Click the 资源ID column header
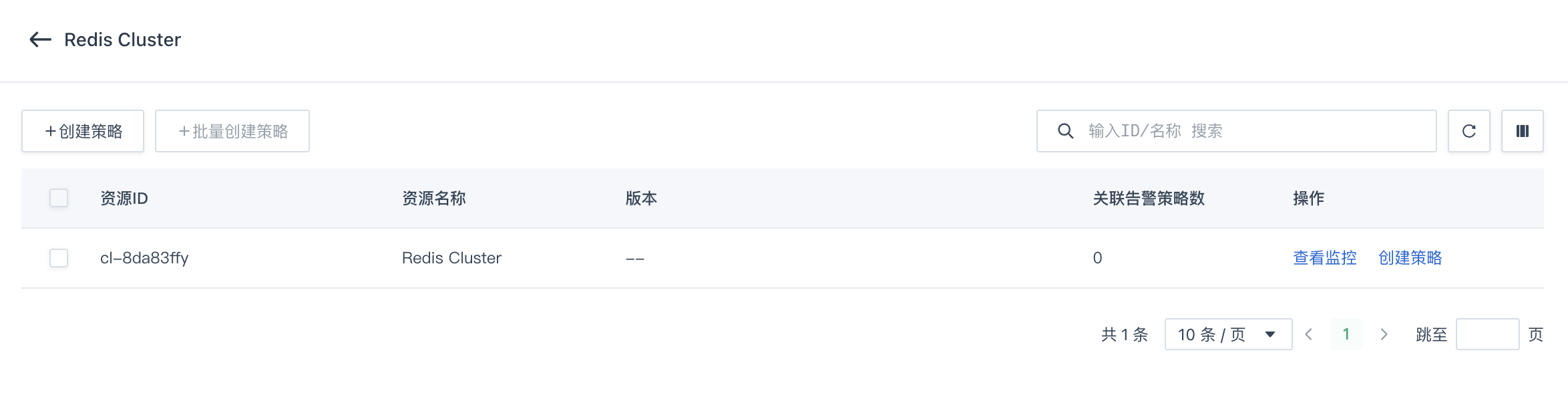 pos(124,198)
